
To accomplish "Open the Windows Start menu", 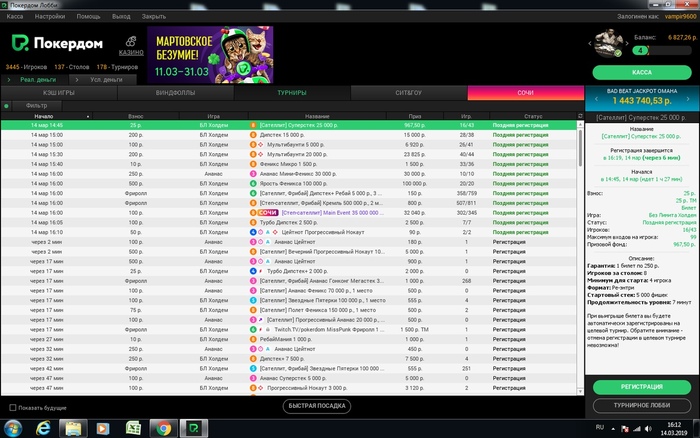I will pyautogui.click(x=12, y=429).
